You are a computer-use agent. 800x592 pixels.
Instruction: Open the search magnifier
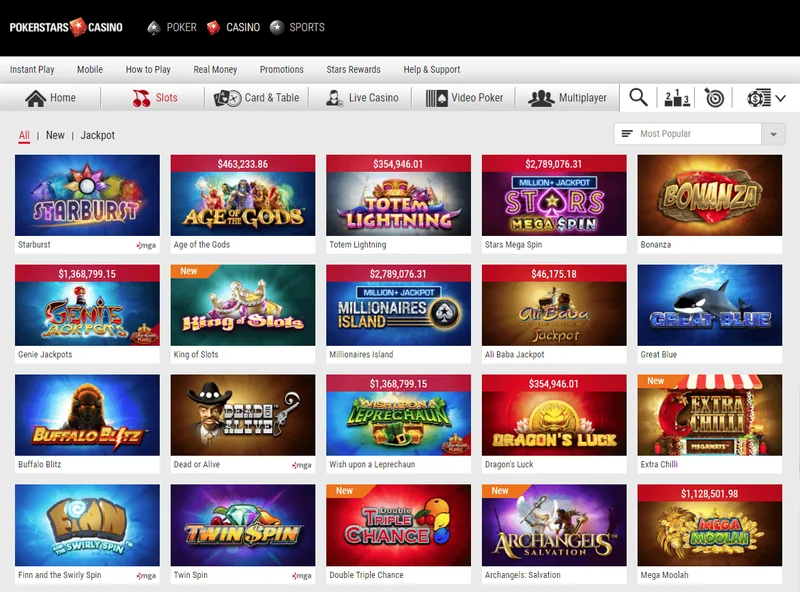638,97
